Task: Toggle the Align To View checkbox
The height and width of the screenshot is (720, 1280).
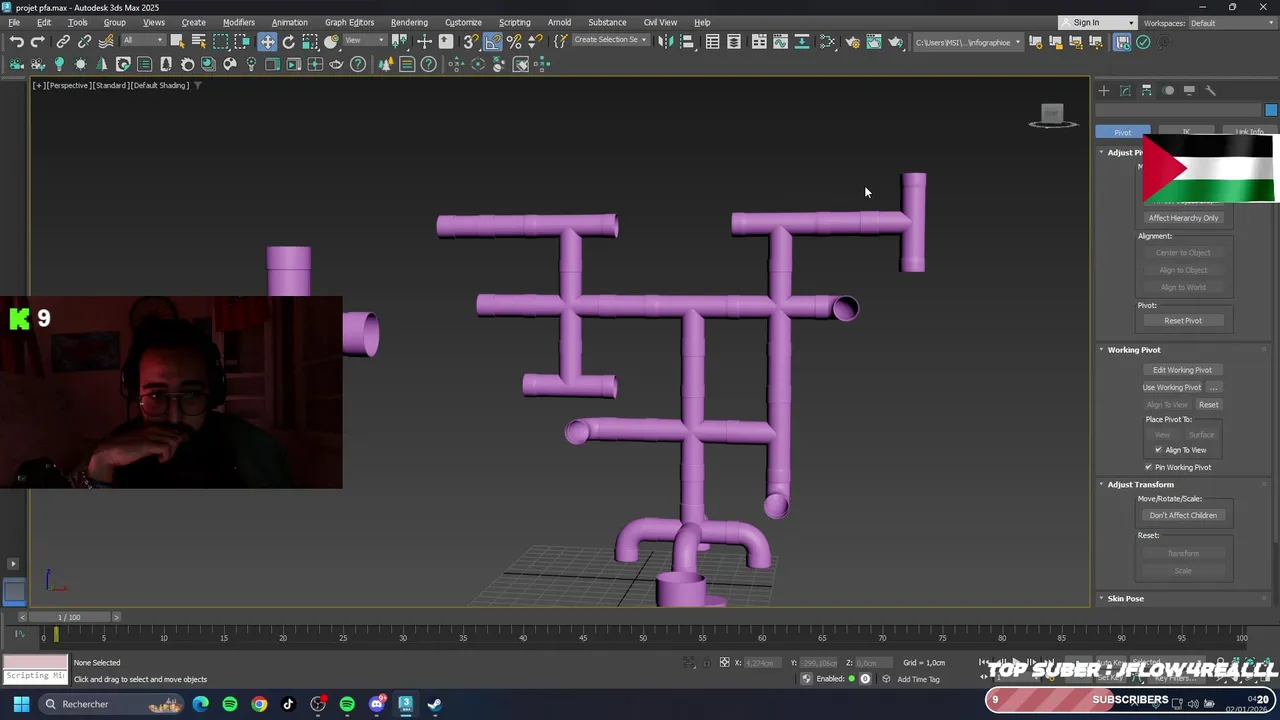Action: point(1159,450)
